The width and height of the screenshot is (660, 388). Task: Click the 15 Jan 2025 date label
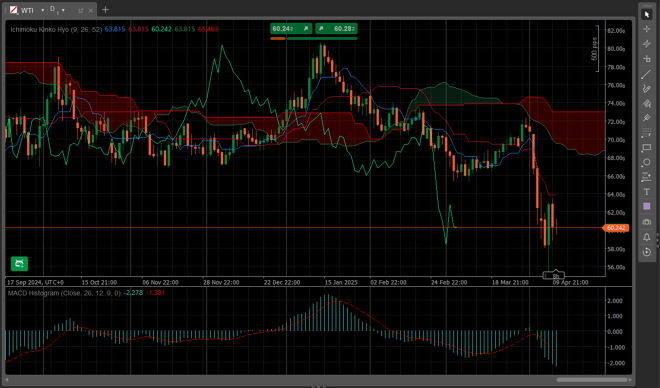(341, 282)
